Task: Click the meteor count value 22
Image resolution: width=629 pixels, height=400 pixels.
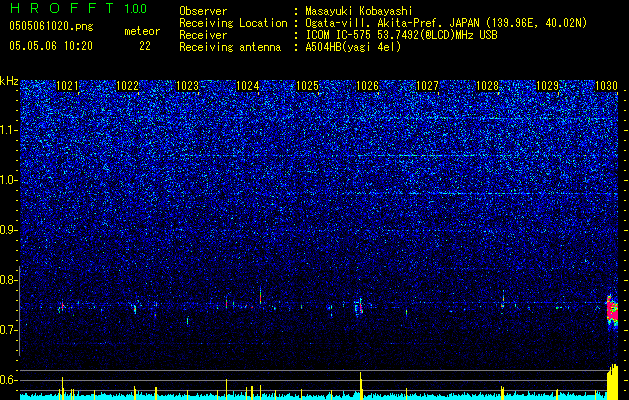Action: pyautogui.click(x=145, y=46)
